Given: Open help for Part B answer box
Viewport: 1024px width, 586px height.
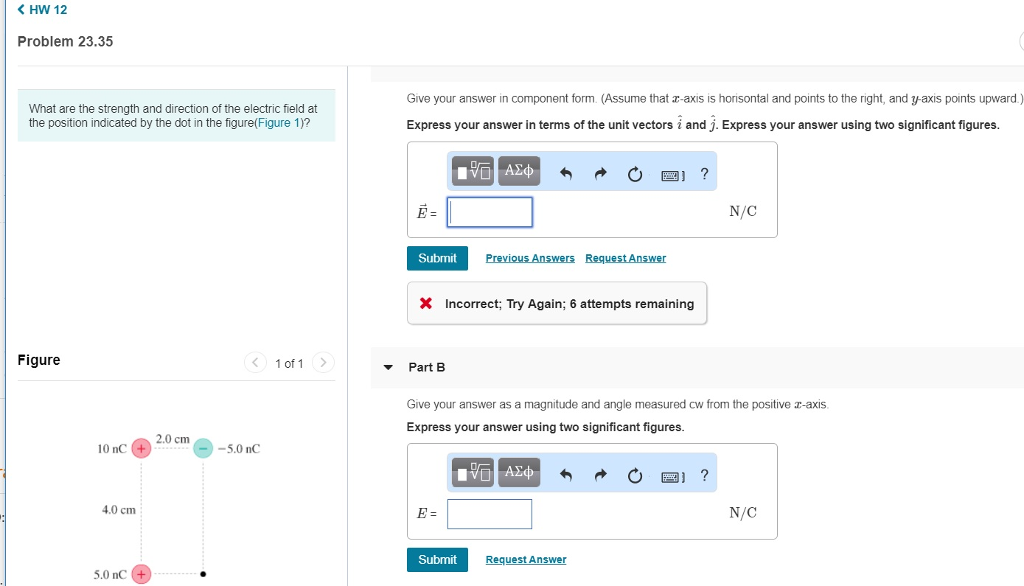Looking at the screenshot, I should click(x=705, y=476).
